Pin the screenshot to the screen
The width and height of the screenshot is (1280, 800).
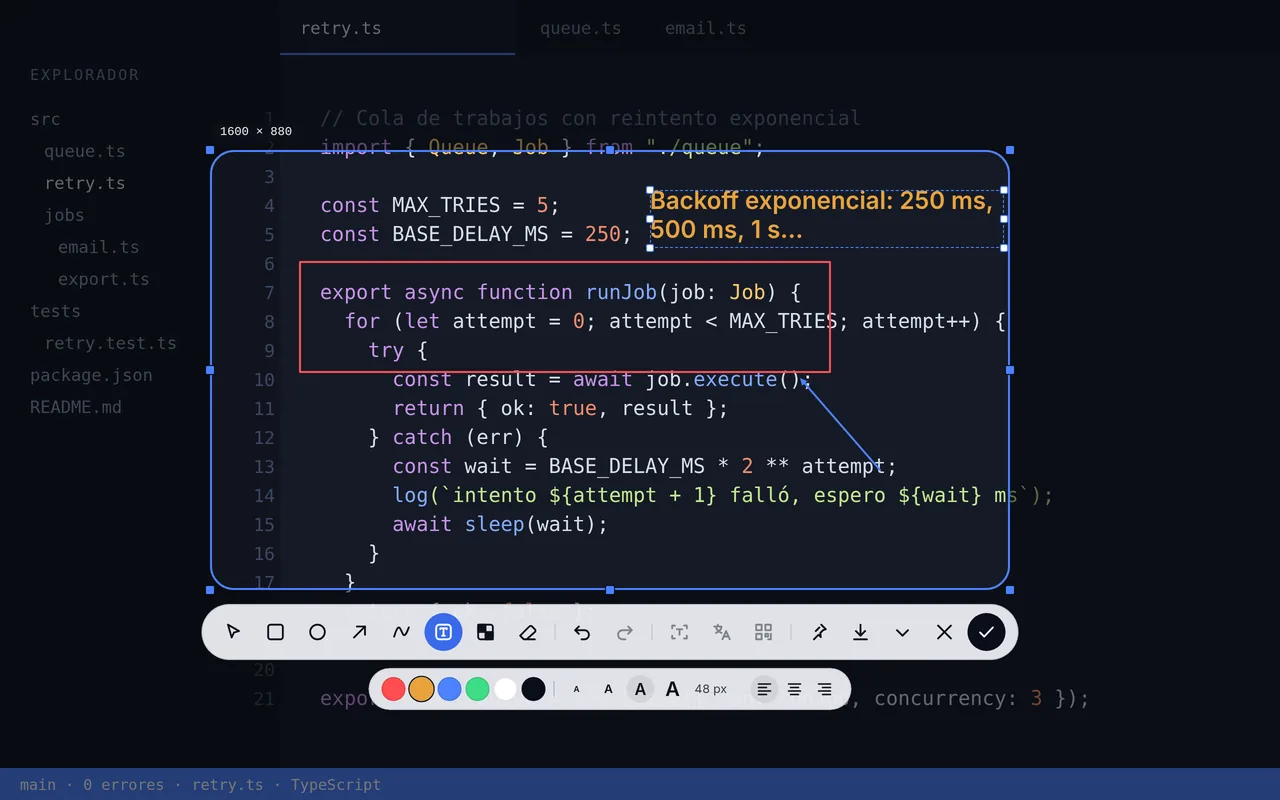819,632
